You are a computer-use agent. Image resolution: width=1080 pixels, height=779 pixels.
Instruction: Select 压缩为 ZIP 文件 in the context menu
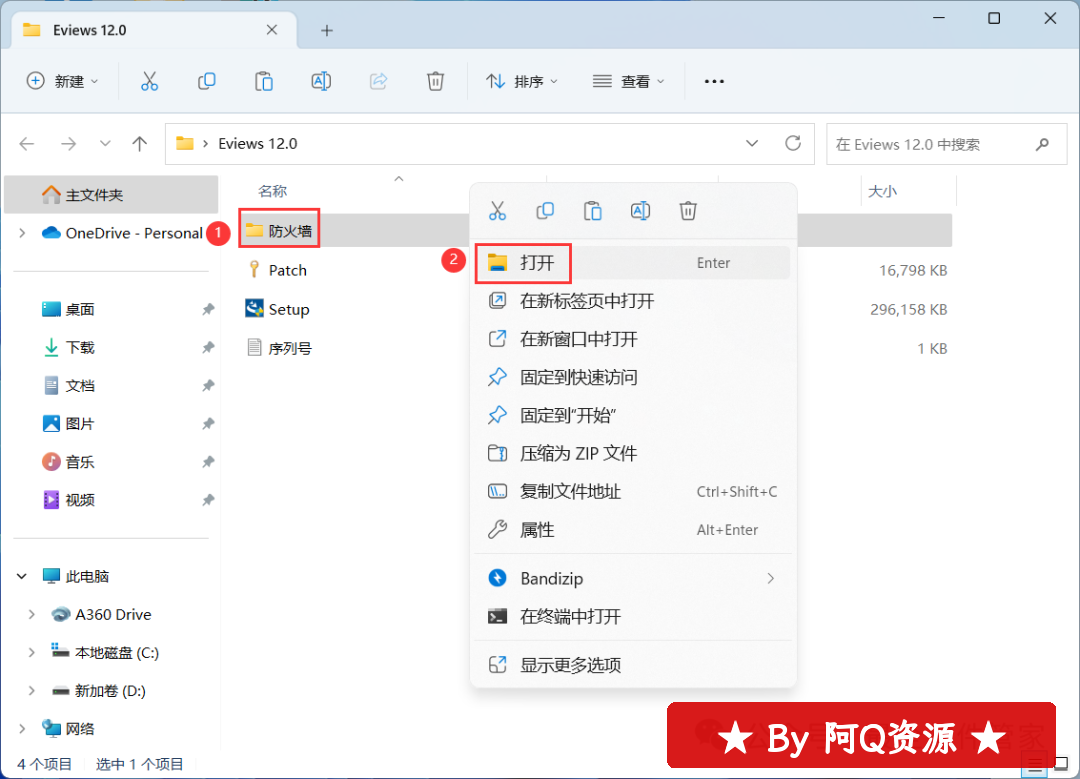pyautogui.click(x=578, y=454)
